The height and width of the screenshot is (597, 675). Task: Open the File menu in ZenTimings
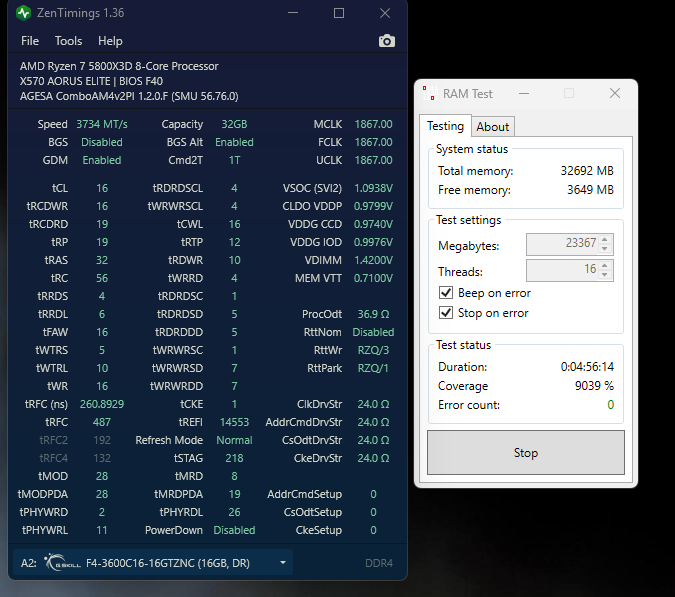coord(30,41)
